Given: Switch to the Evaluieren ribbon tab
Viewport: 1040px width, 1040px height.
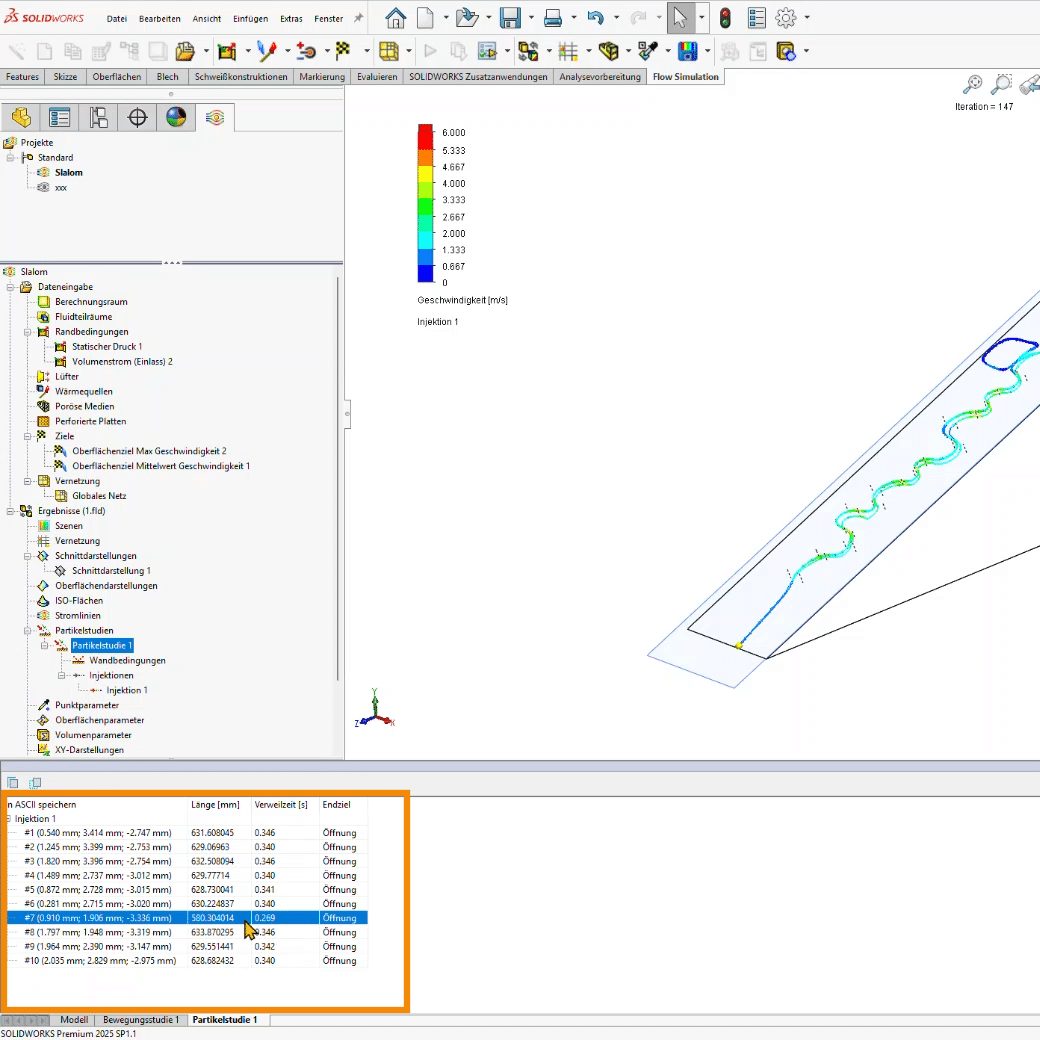Looking at the screenshot, I should pyautogui.click(x=377, y=77).
